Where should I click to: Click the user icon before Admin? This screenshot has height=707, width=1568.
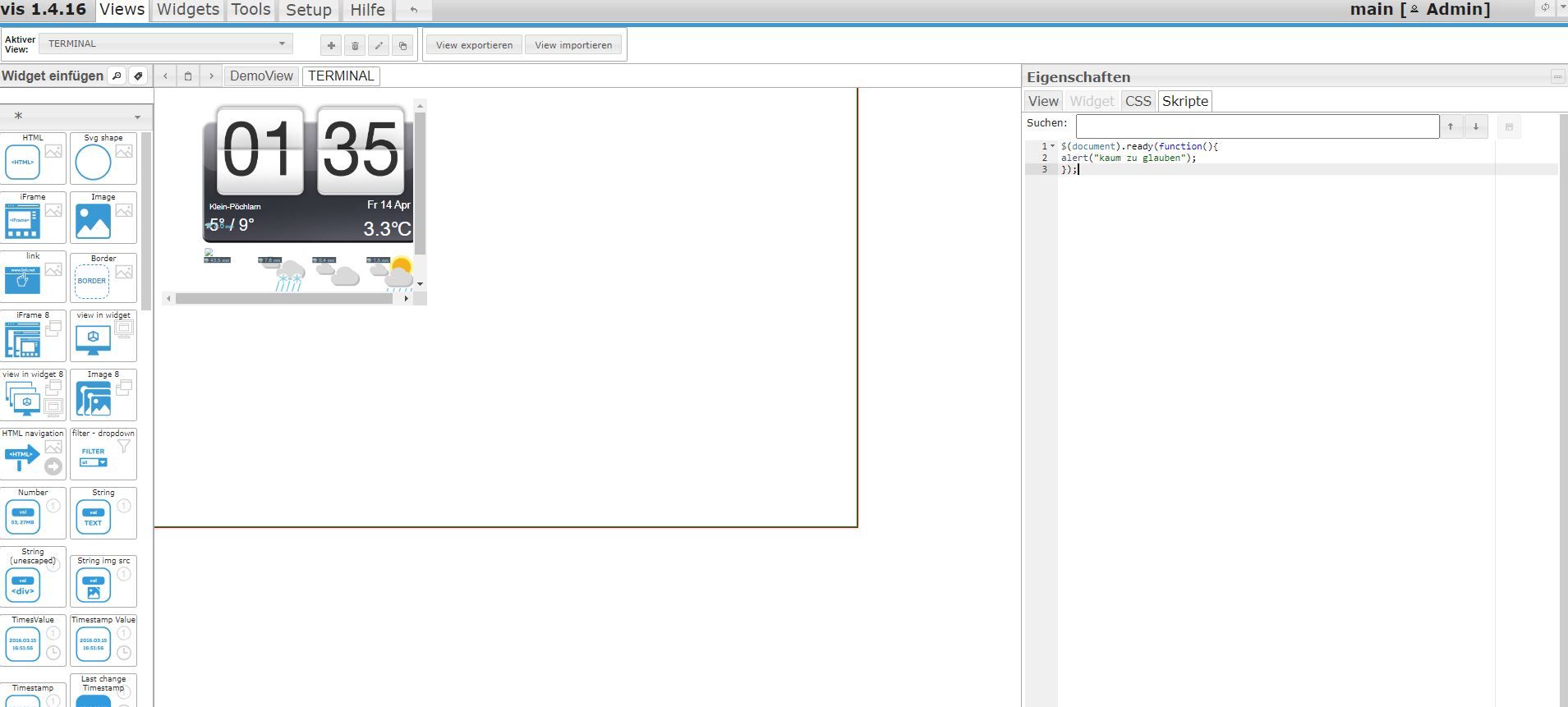[1414, 10]
